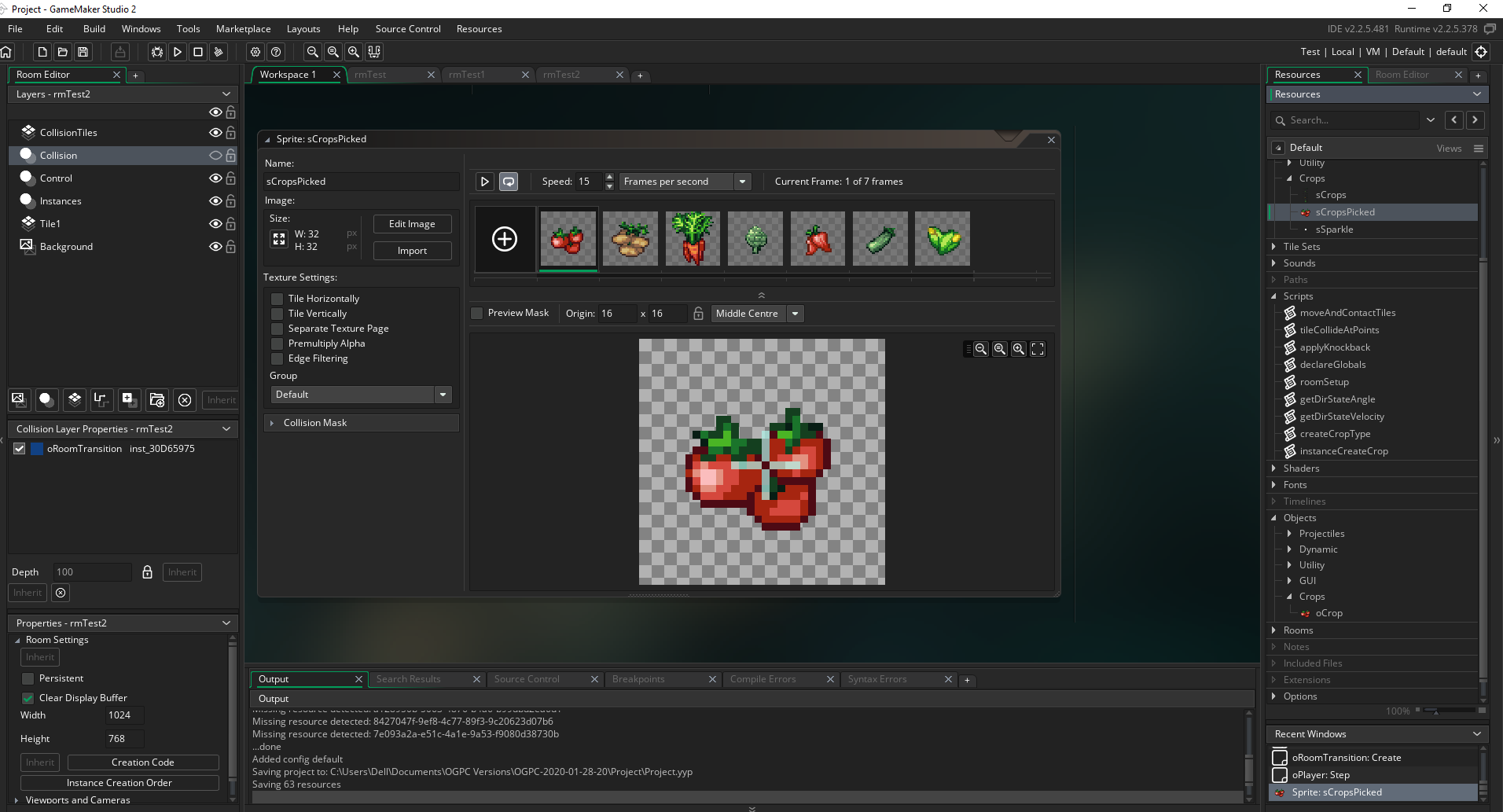
Task: Run the project with the Play icon
Action: pyautogui.click(x=178, y=52)
